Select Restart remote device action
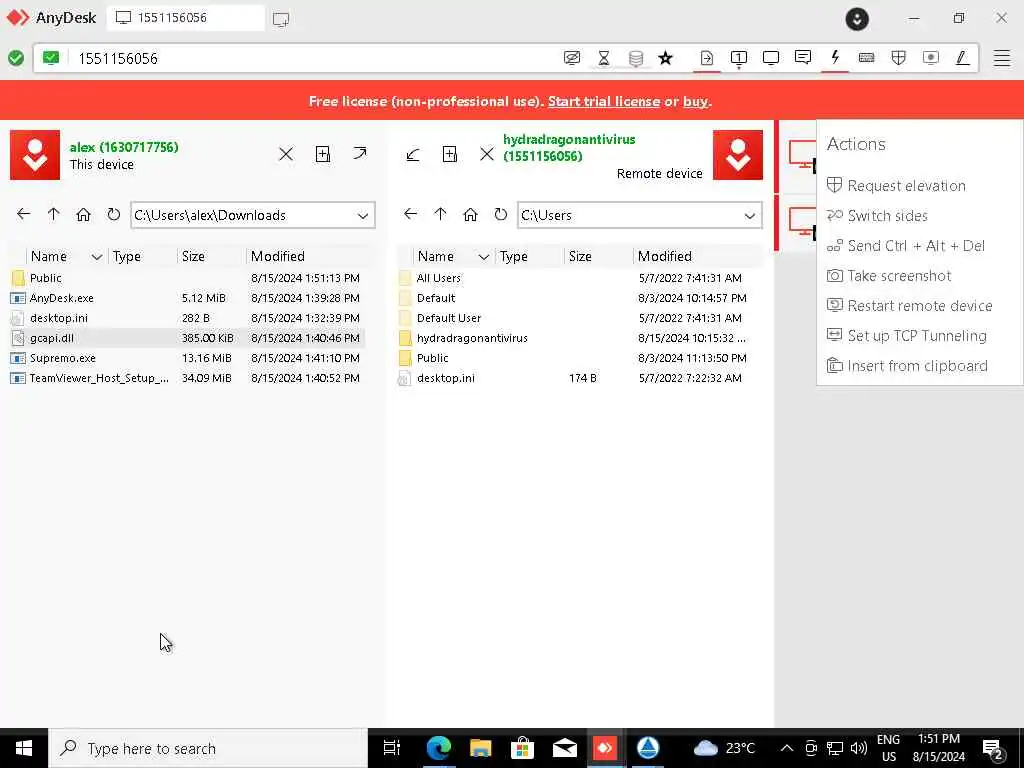Image resolution: width=1024 pixels, height=768 pixels. point(920,306)
